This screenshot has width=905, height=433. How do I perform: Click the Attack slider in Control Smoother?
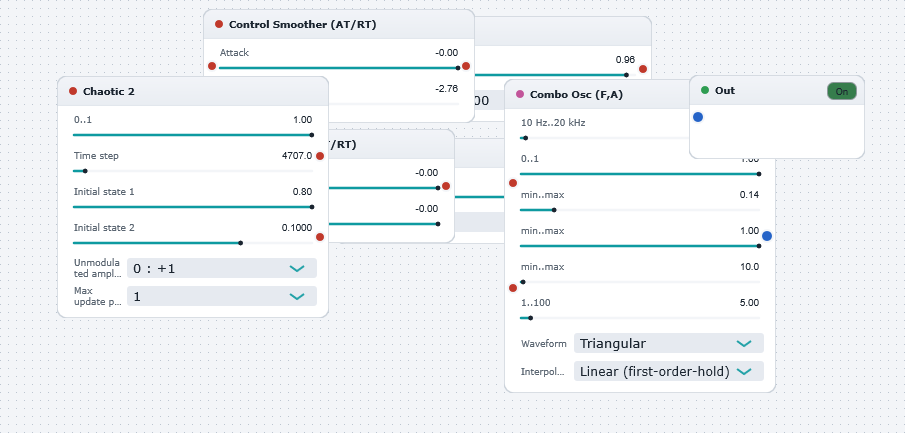339,68
